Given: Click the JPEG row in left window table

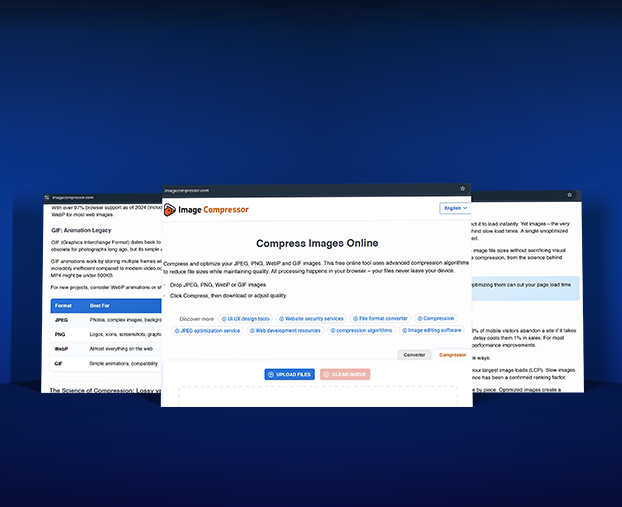Looking at the screenshot, I should click(106, 320).
